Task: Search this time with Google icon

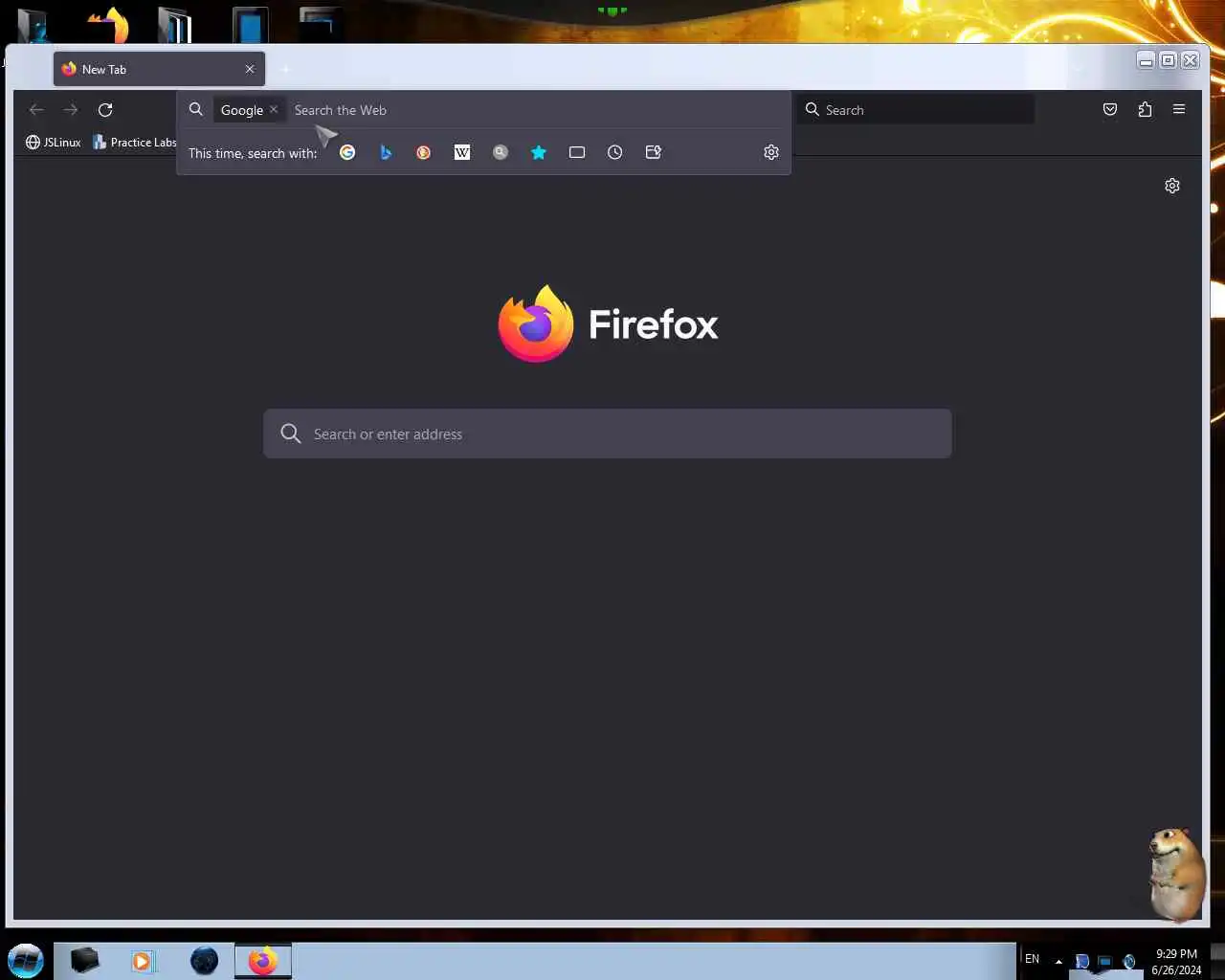Action: point(347,152)
